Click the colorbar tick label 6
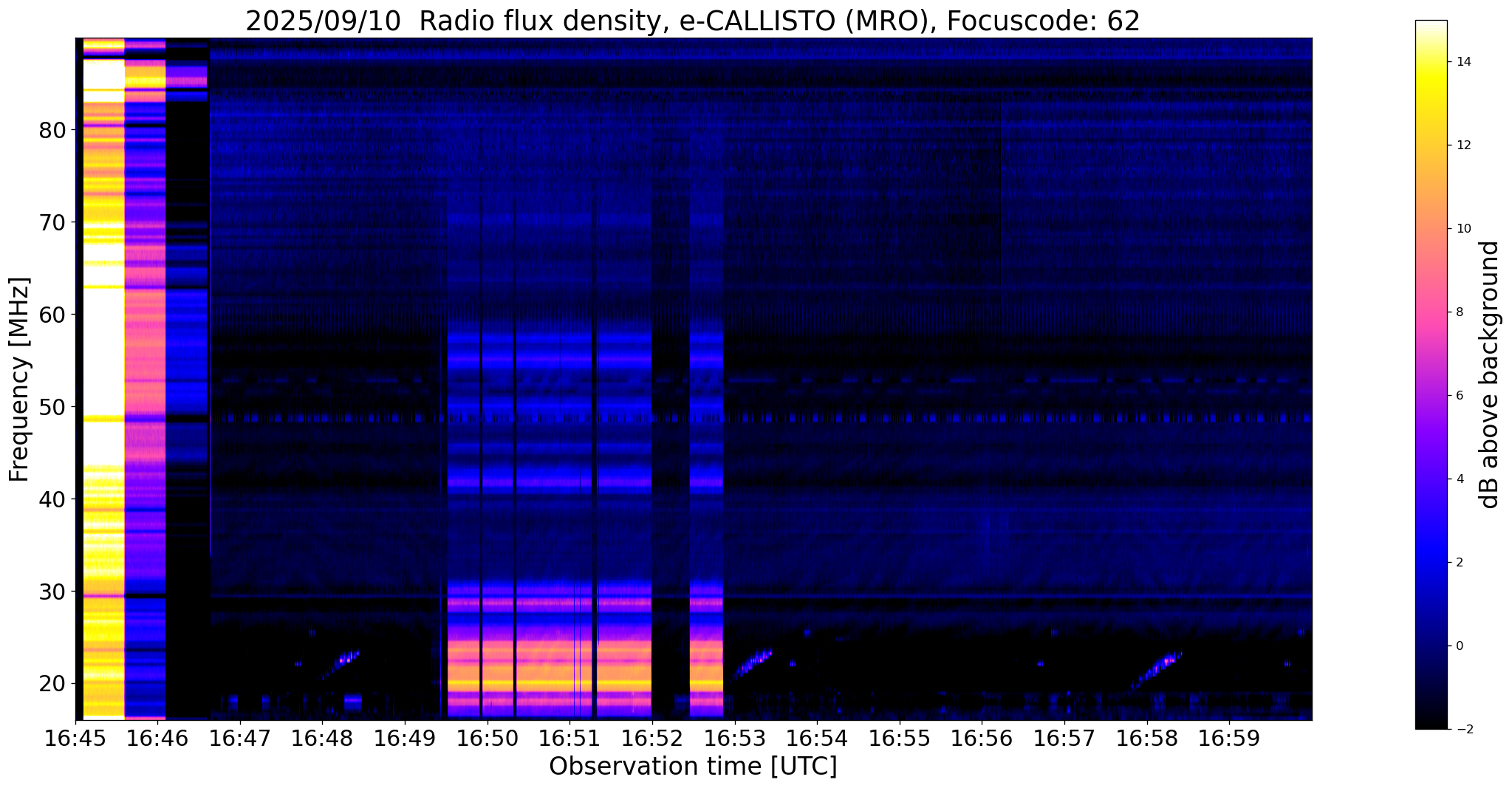This screenshot has width=1512, height=788. click(x=1459, y=396)
